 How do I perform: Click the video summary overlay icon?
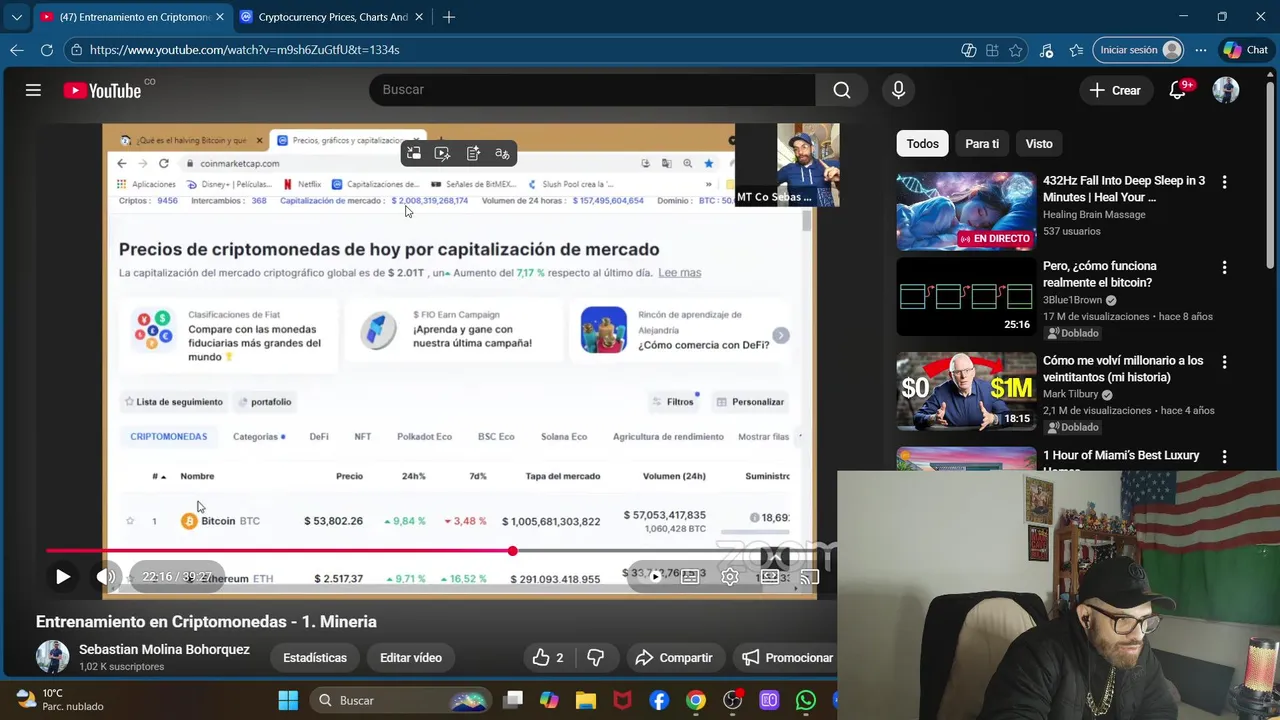pos(473,153)
